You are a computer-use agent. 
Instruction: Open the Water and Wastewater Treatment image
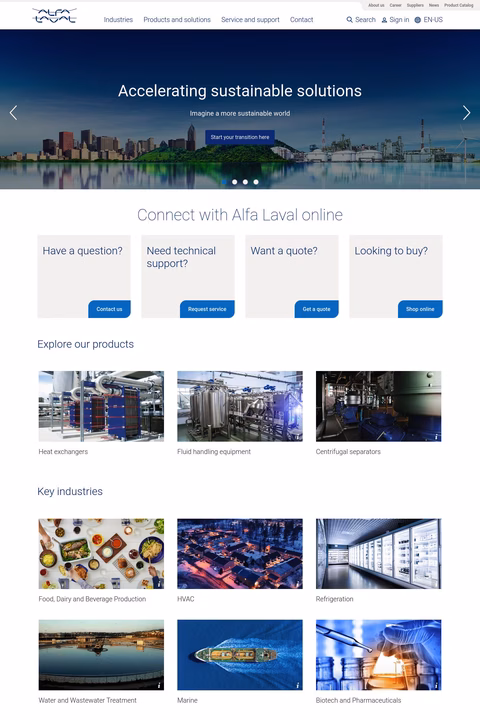point(101,655)
